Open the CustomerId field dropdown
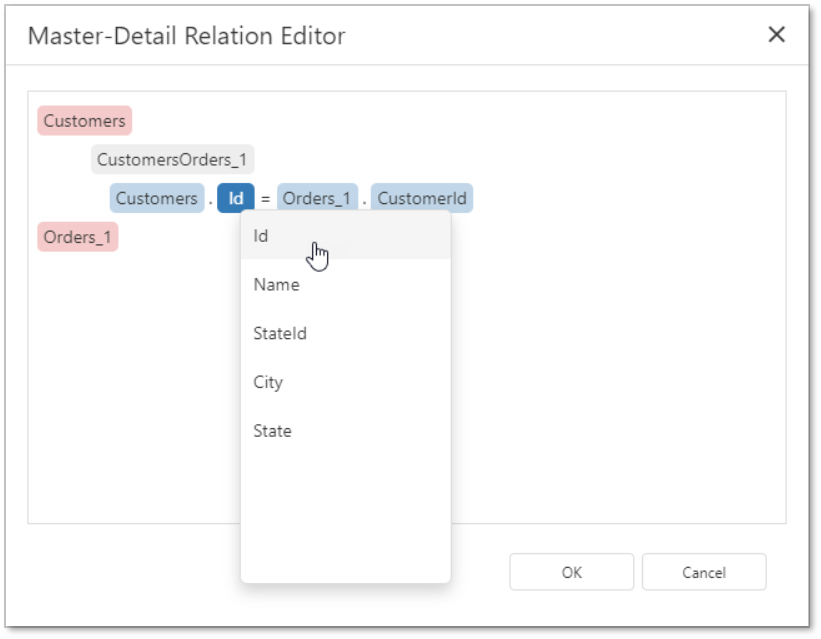 coord(421,198)
